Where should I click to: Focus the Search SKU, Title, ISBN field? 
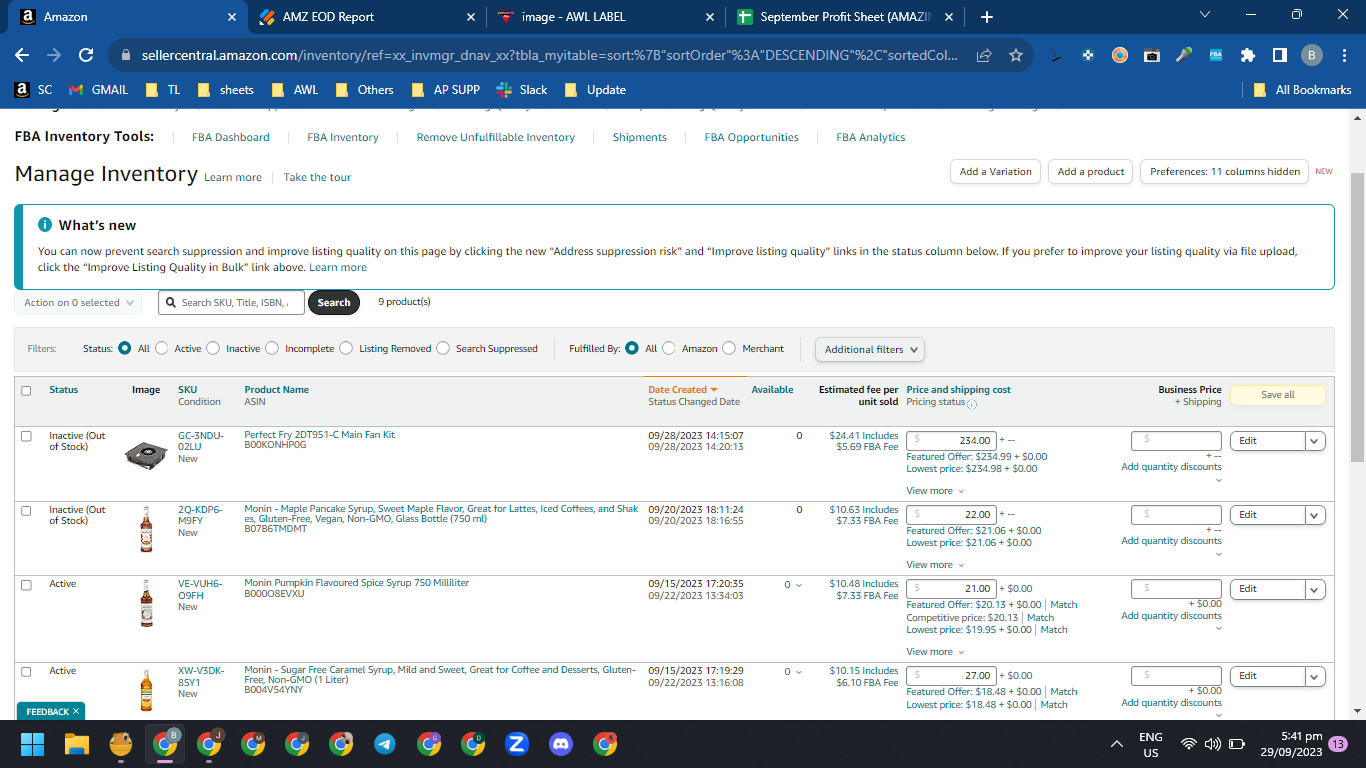tap(231, 303)
